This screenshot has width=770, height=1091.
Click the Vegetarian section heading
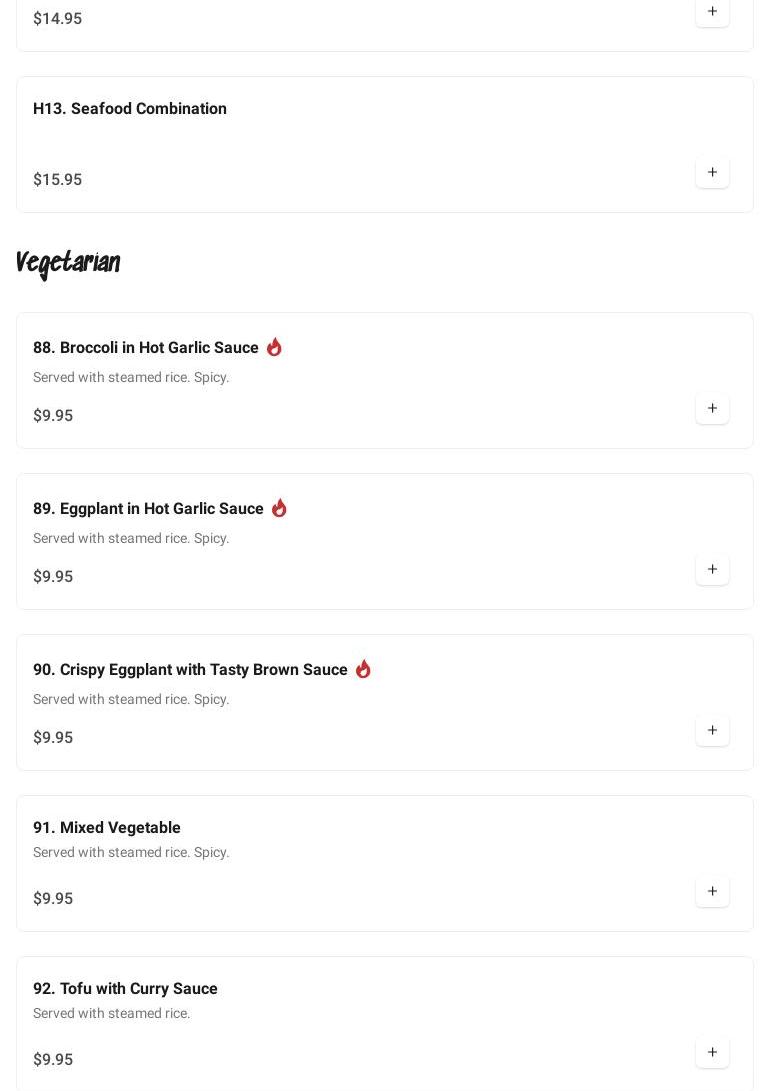point(68,264)
